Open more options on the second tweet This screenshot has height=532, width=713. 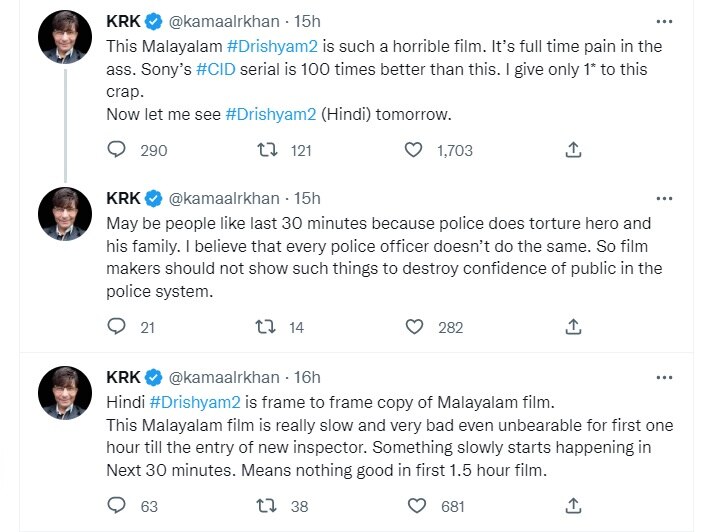(x=663, y=198)
